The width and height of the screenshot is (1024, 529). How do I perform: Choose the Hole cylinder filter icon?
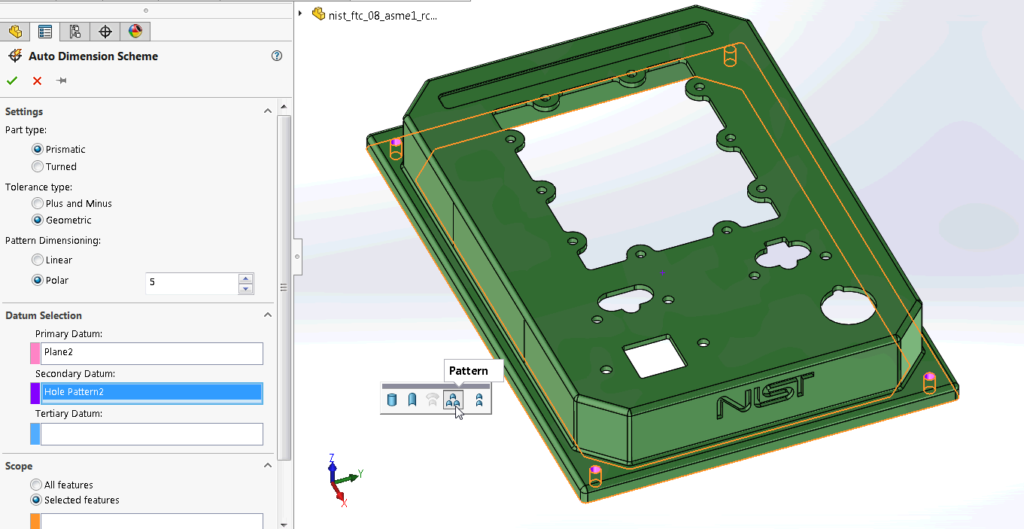(392, 400)
